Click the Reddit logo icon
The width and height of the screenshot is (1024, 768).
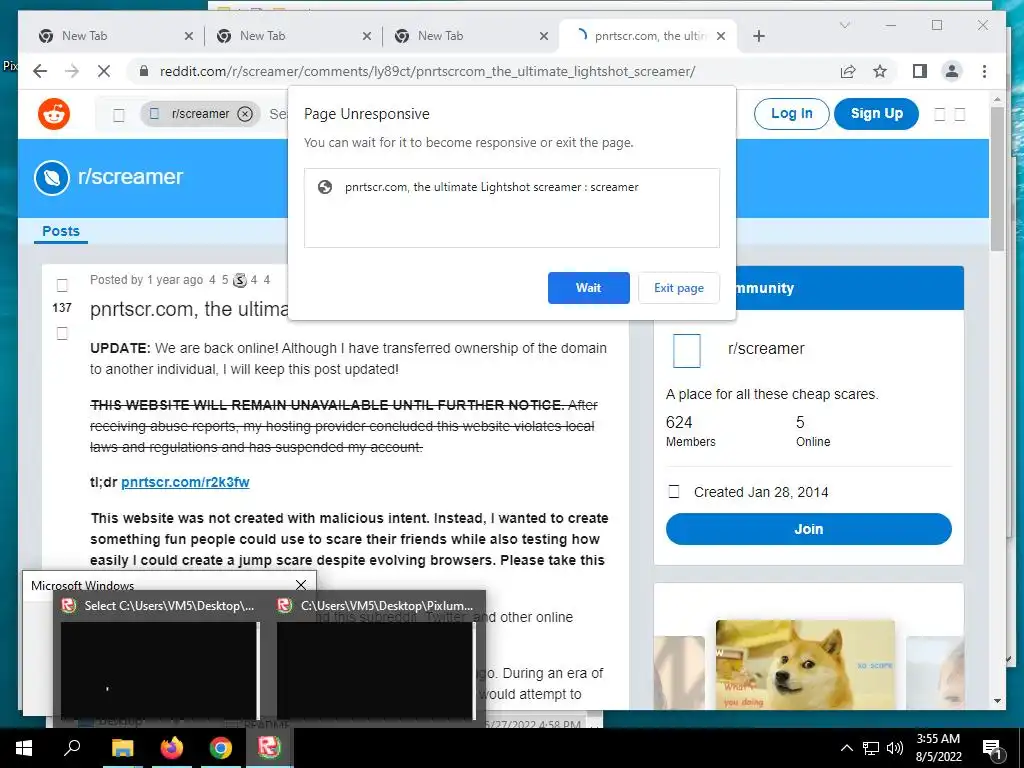point(54,114)
